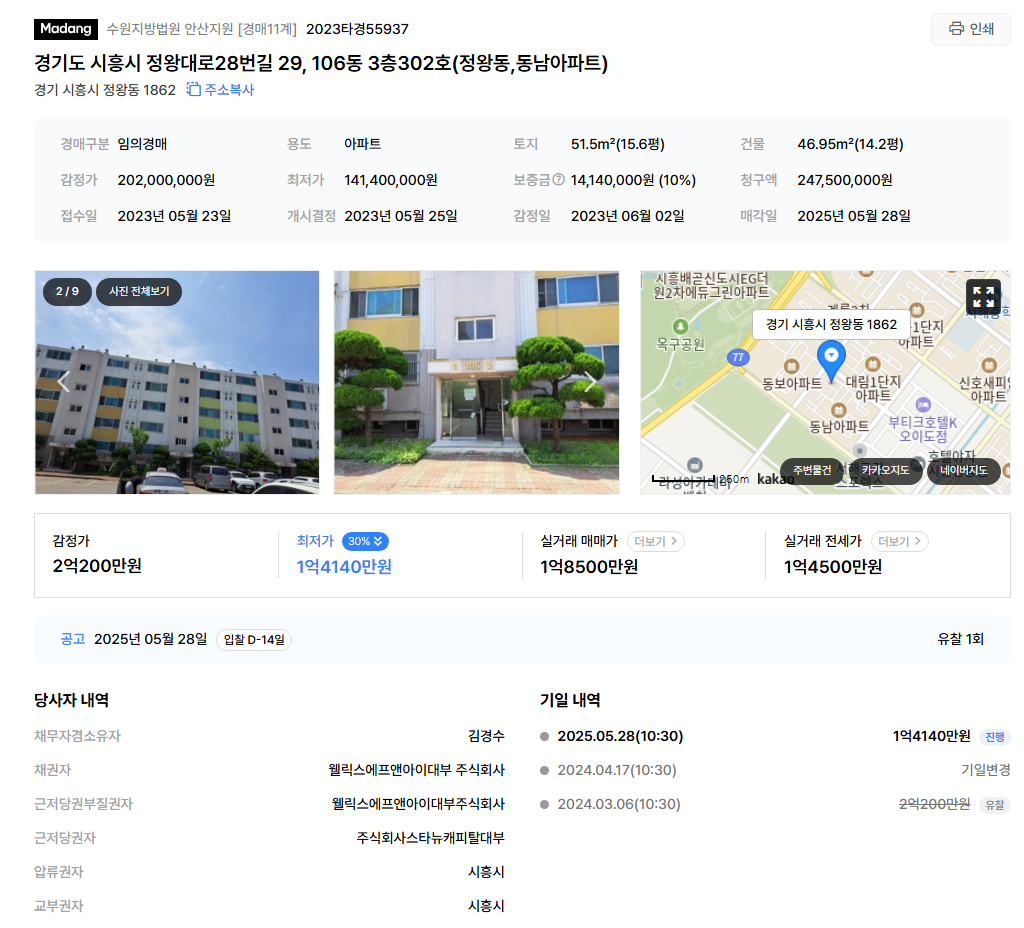Click the map address tooltip 경기 시흥시 정왕동 1862
1024x928 pixels.
point(831,325)
